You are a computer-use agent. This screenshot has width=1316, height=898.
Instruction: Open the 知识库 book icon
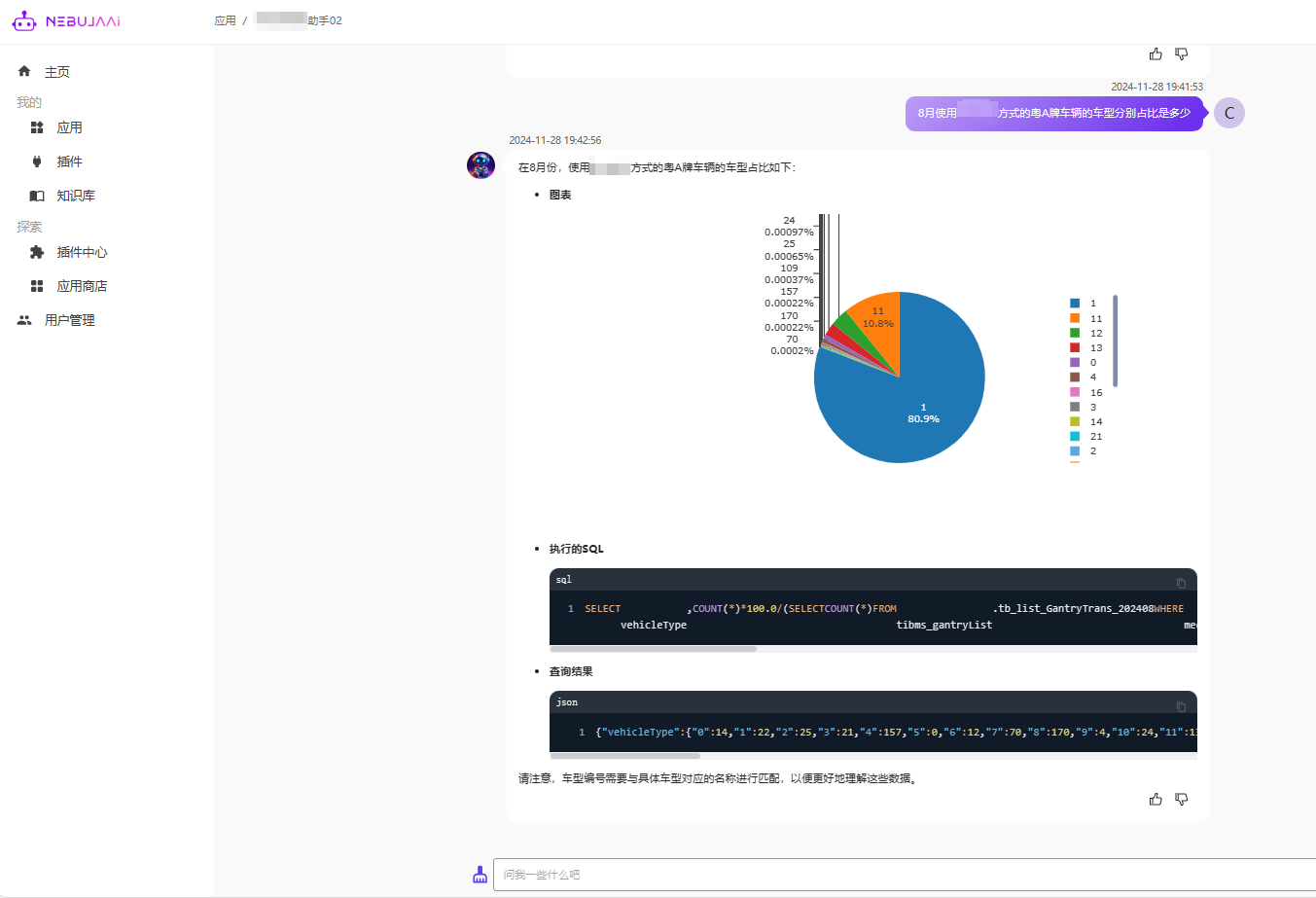[37, 196]
